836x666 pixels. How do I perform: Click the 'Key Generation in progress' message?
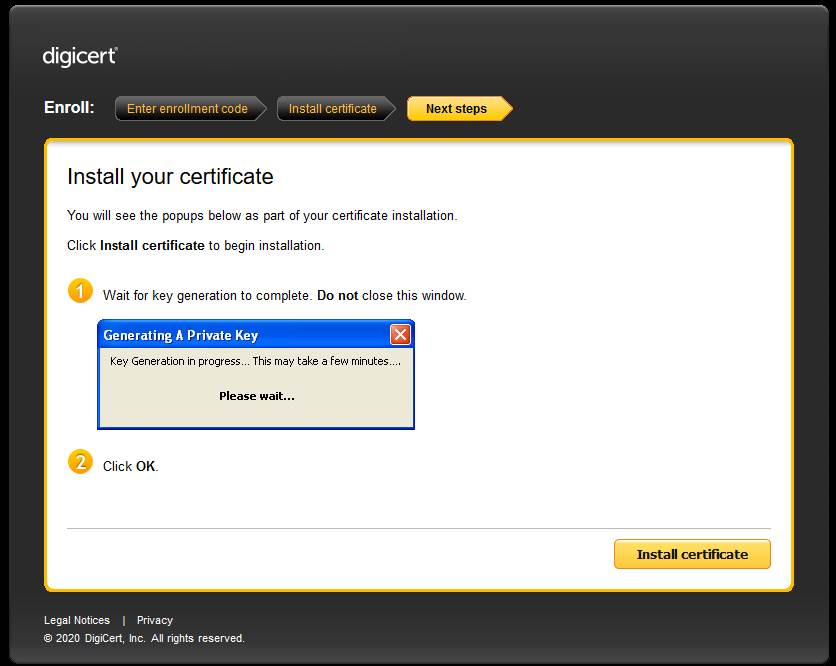(255, 361)
